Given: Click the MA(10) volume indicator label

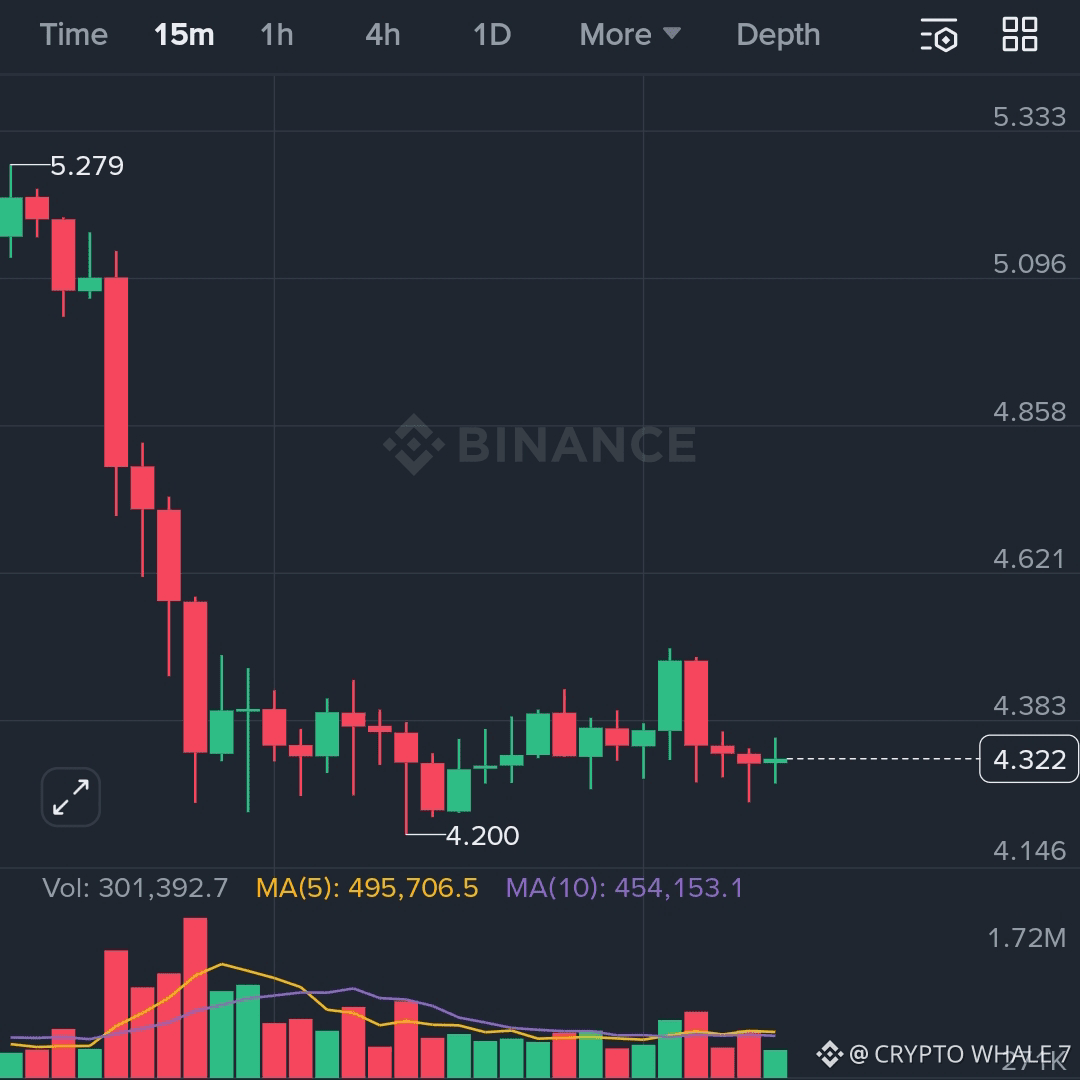Looking at the screenshot, I should (625, 888).
